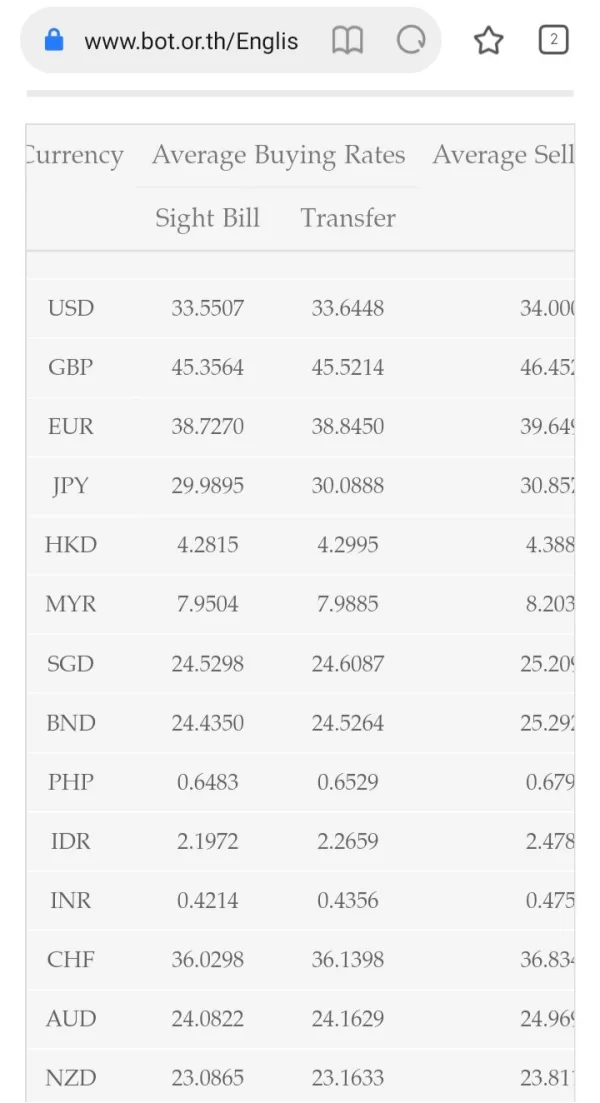Tap the GBP currency code

click(x=70, y=367)
